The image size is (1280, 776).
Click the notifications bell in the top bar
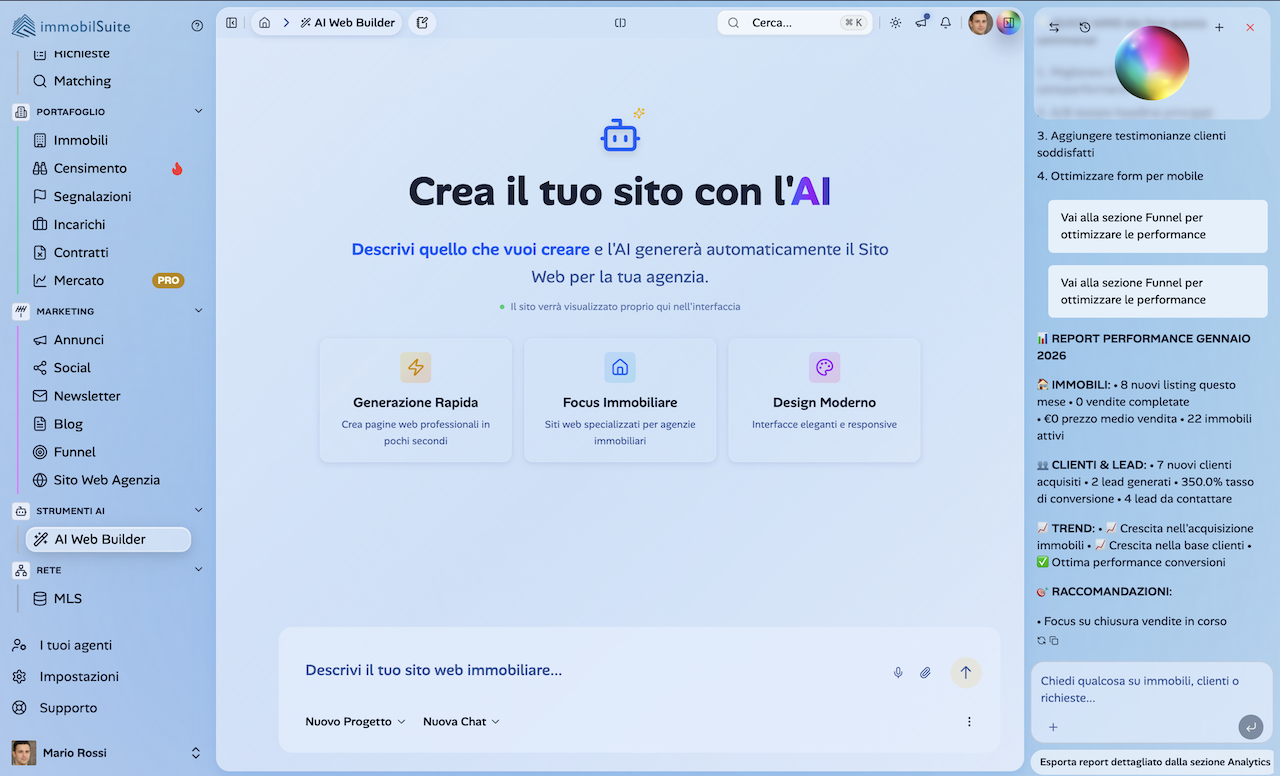tap(945, 22)
